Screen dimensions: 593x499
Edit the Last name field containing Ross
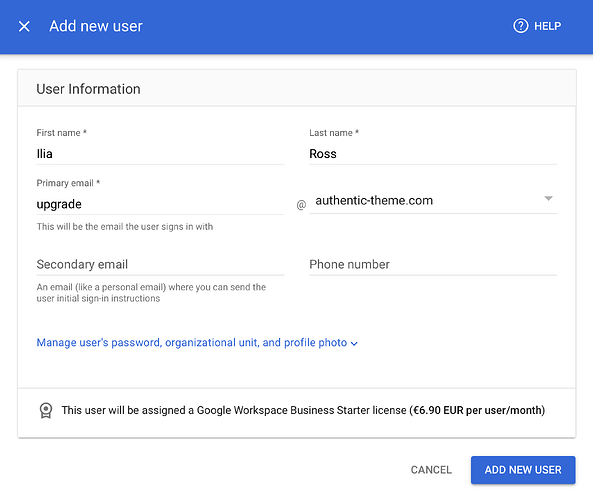(433, 154)
